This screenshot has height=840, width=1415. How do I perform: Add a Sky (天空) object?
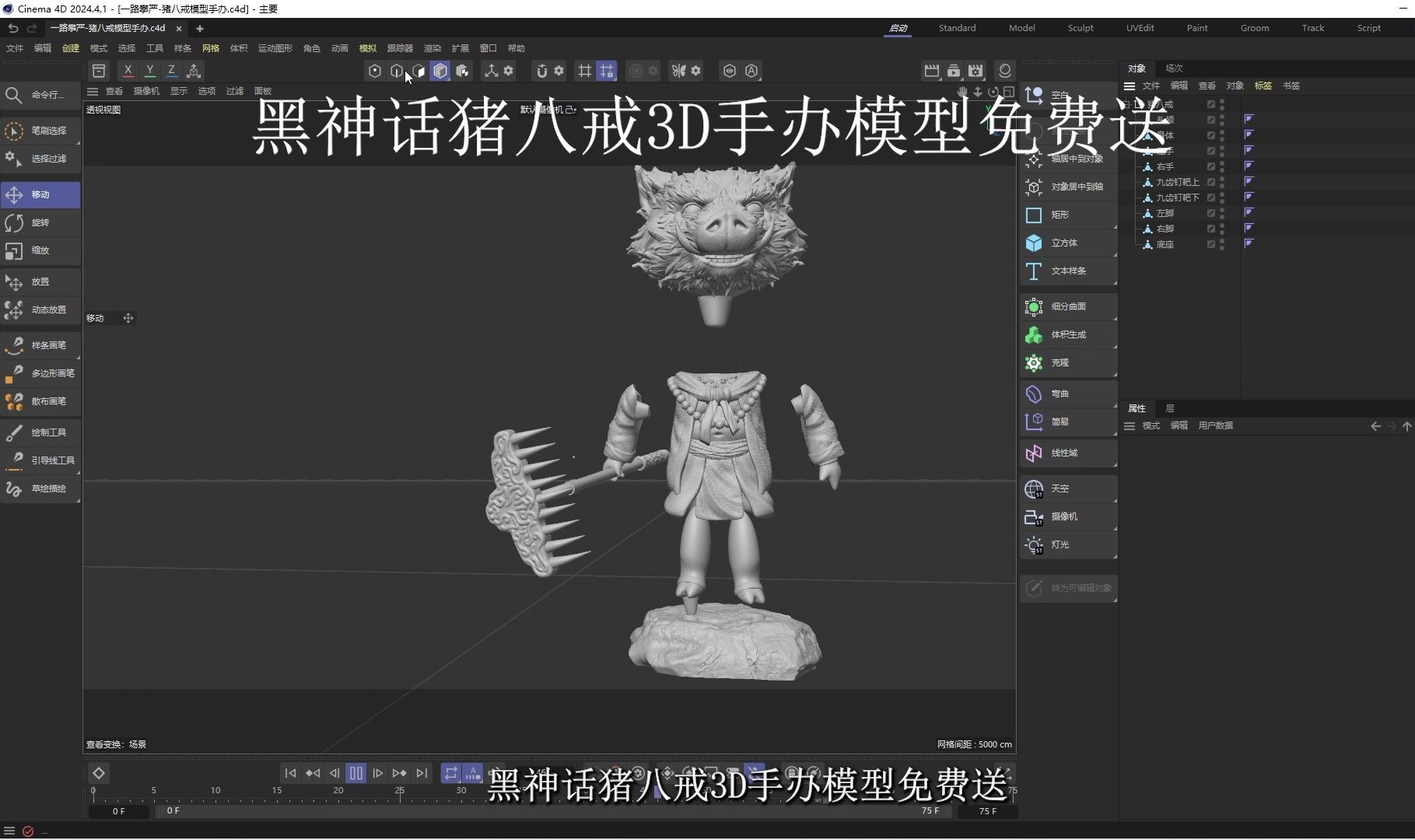click(1068, 488)
